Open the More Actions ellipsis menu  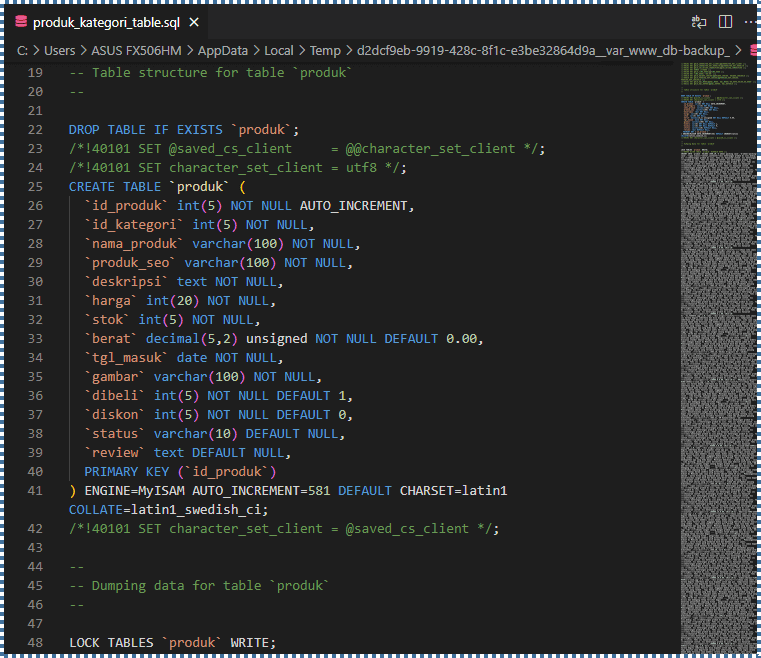749,21
